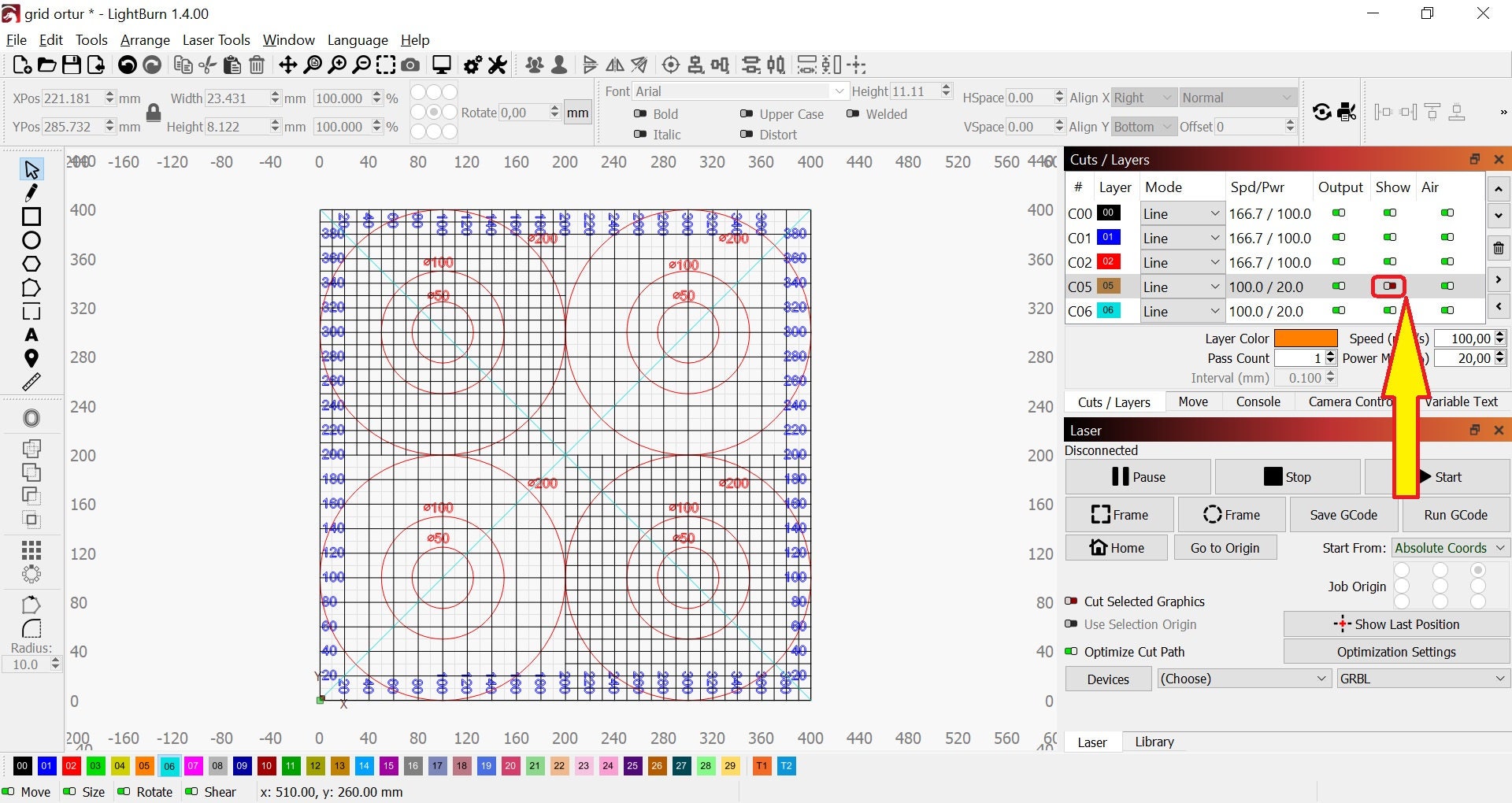1512x803 pixels.
Task: Select the Measure ruler tool
Action: (x=31, y=383)
